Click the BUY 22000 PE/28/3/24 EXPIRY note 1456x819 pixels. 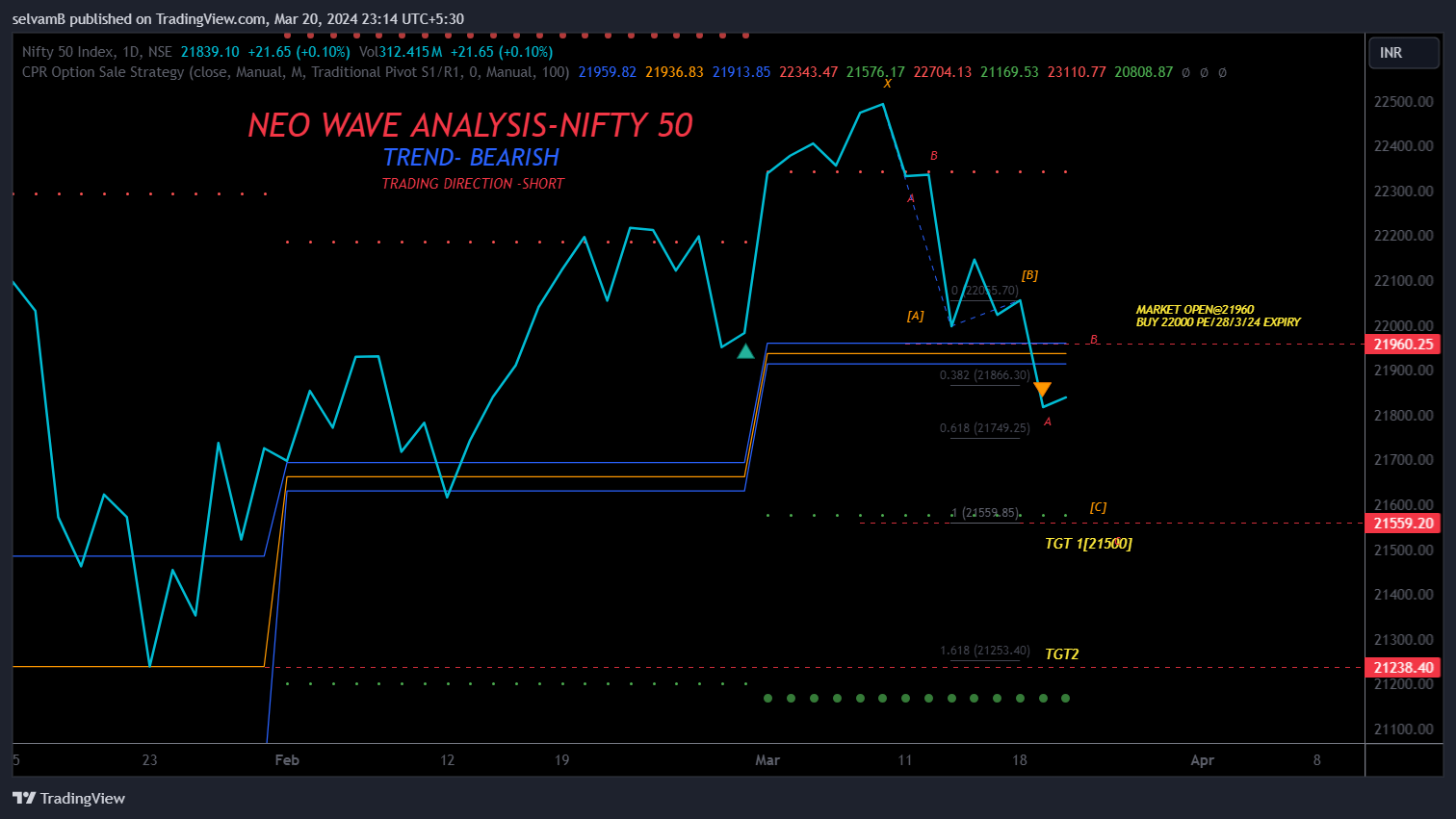1218,322
